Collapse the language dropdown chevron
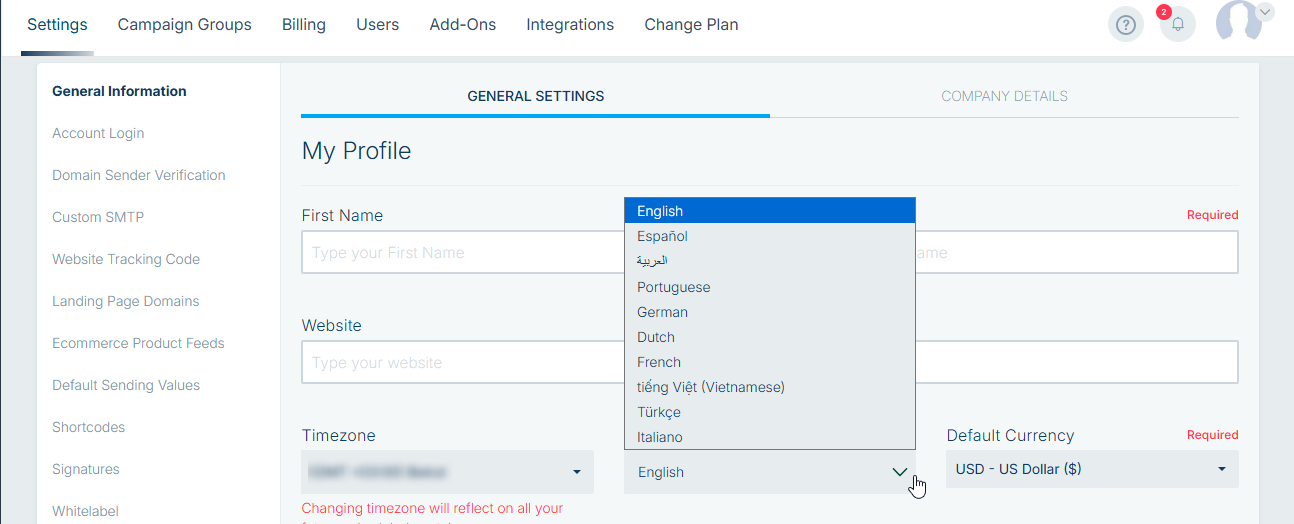 900,472
